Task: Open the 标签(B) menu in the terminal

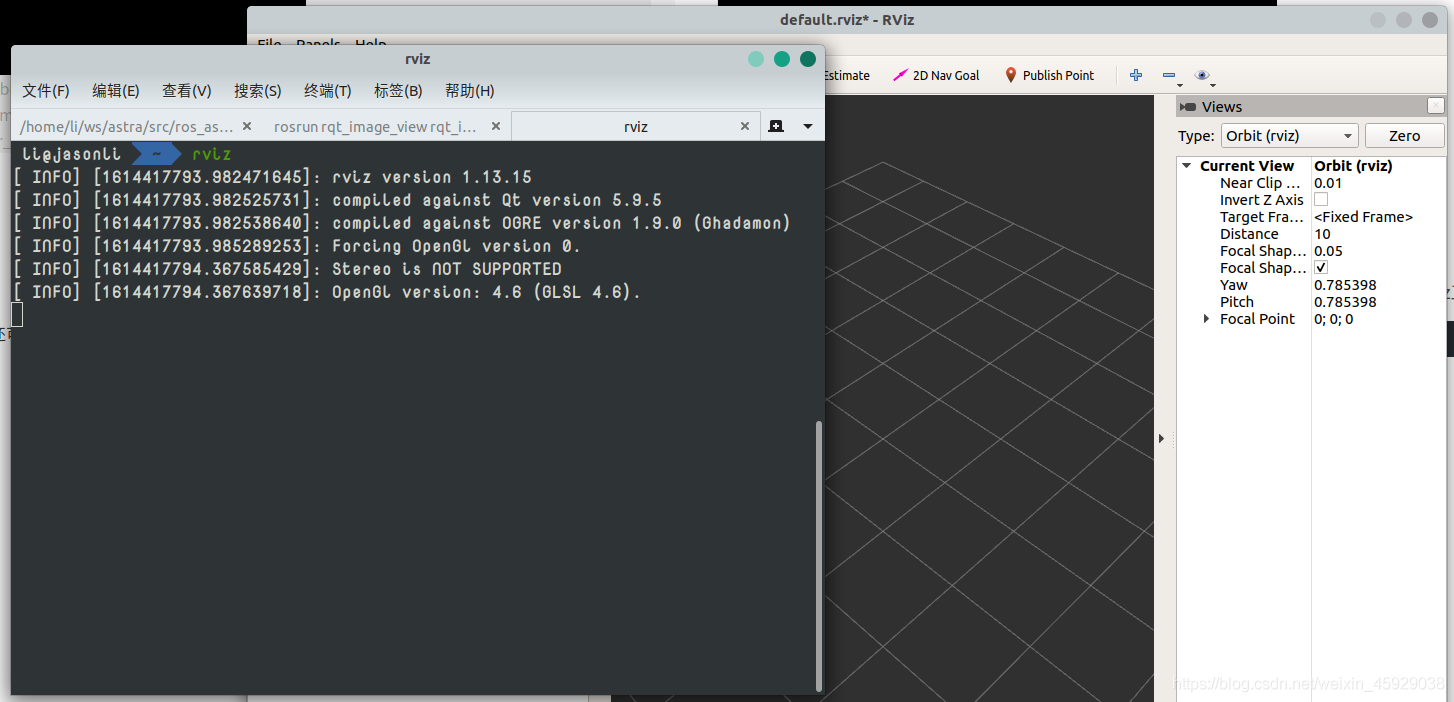Action: tap(398, 91)
